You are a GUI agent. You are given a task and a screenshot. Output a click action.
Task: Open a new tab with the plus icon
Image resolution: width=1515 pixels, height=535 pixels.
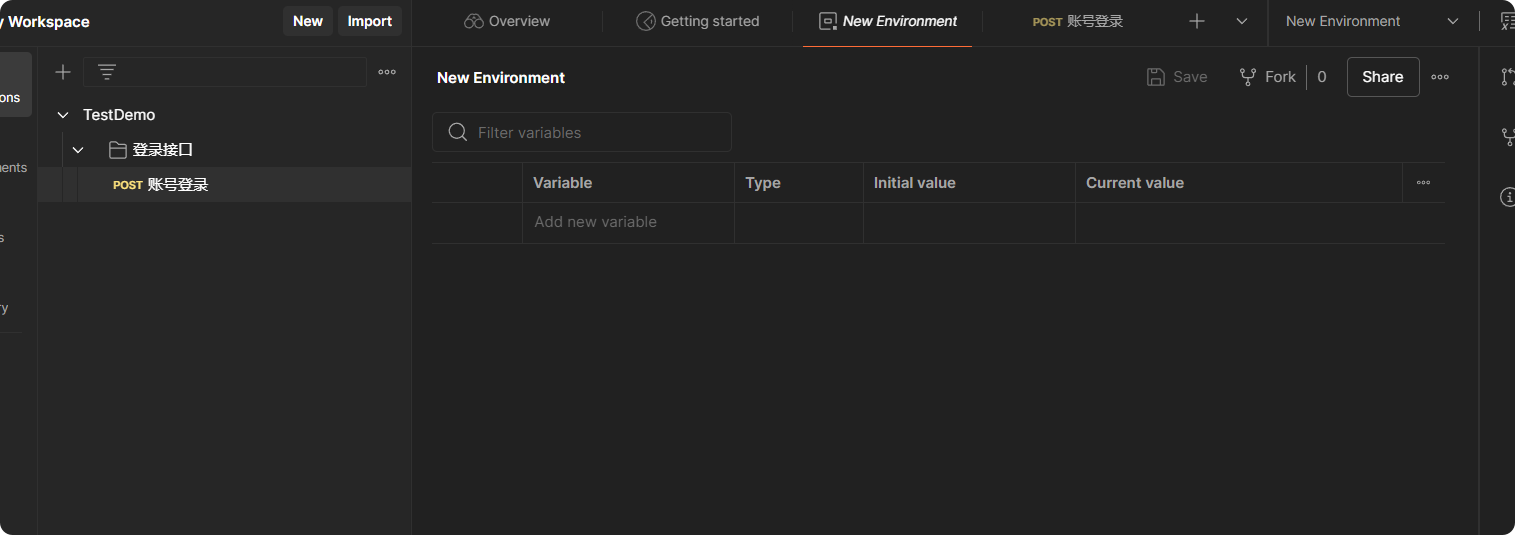pos(1197,21)
